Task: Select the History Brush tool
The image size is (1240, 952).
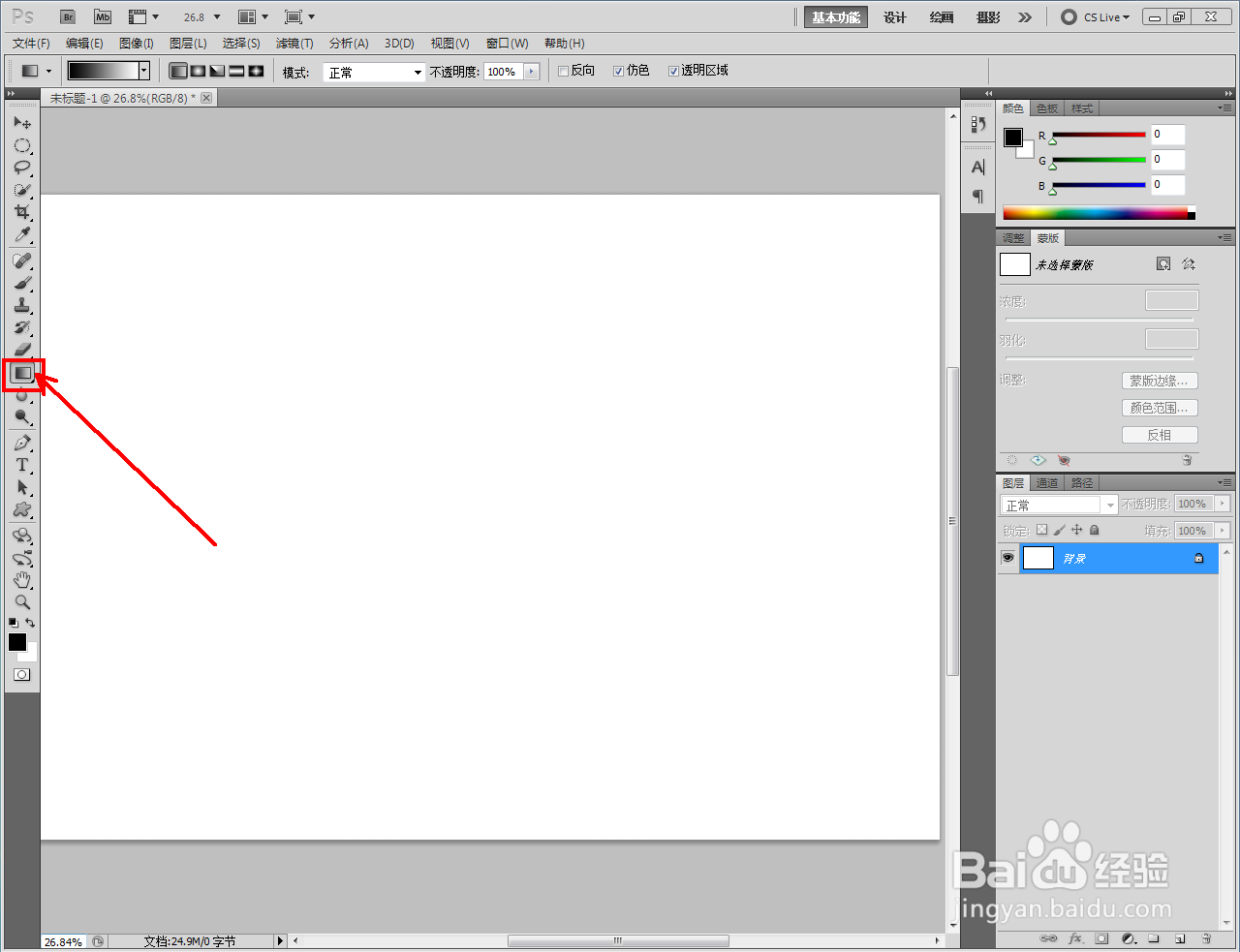Action: [22, 328]
